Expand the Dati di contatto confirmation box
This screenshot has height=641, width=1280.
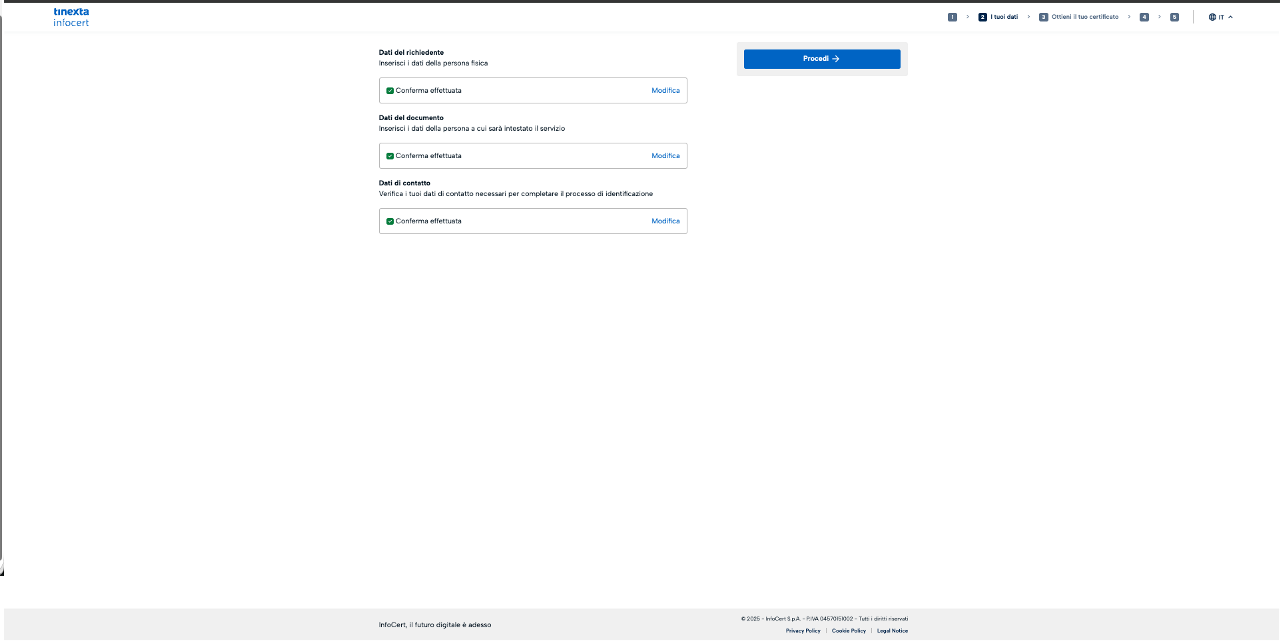pyautogui.click(x=533, y=221)
